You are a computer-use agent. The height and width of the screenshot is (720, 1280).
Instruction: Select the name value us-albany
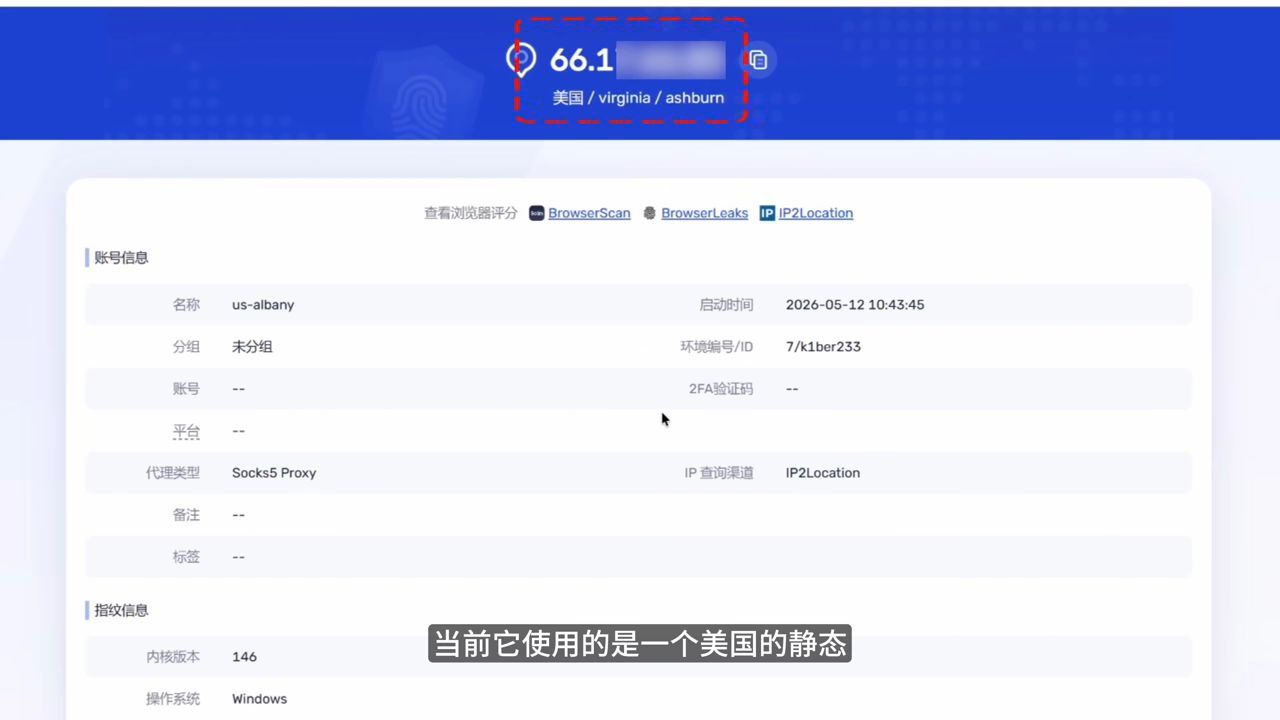point(263,305)
